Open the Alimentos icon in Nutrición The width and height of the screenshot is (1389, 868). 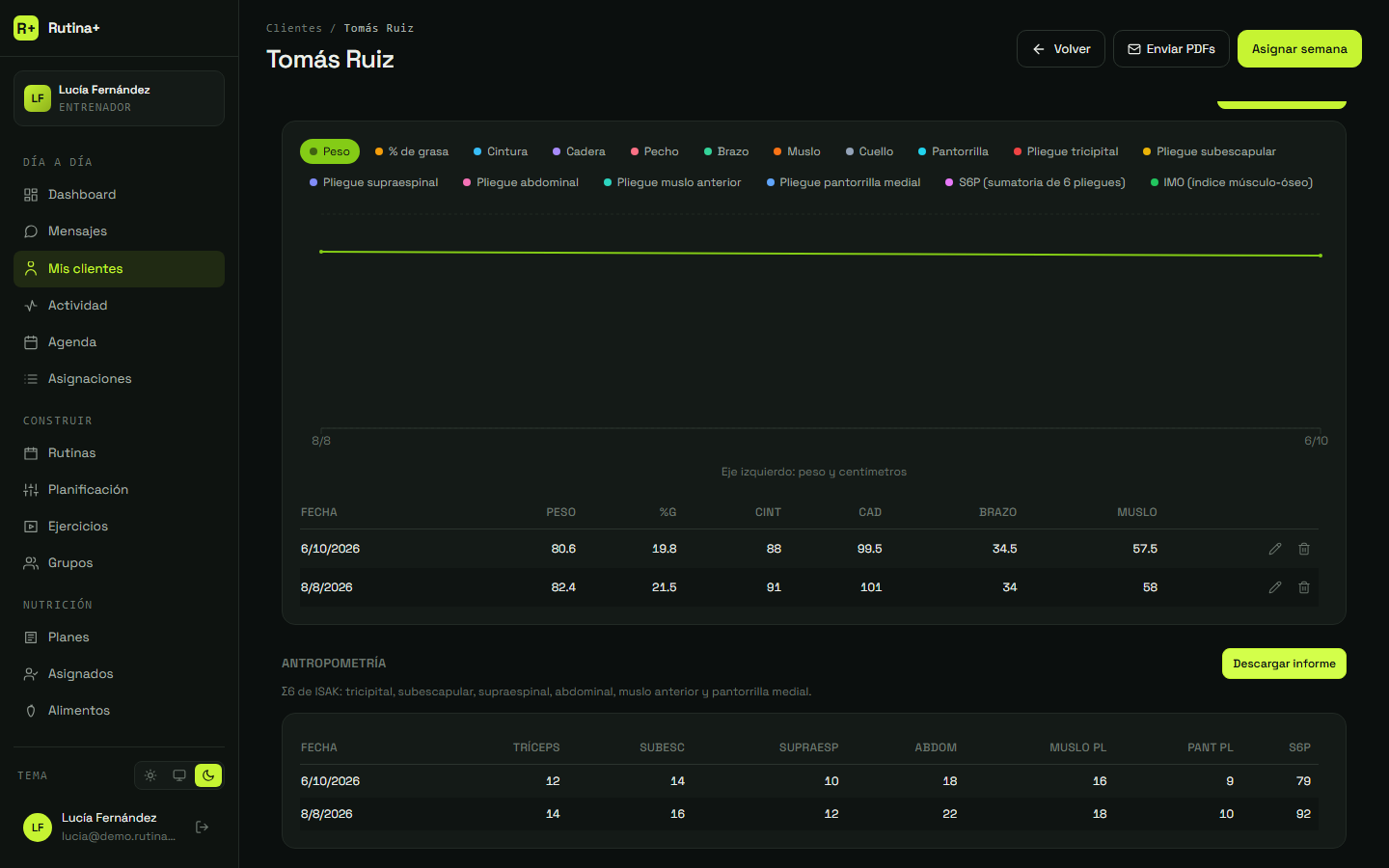[31, 711]
